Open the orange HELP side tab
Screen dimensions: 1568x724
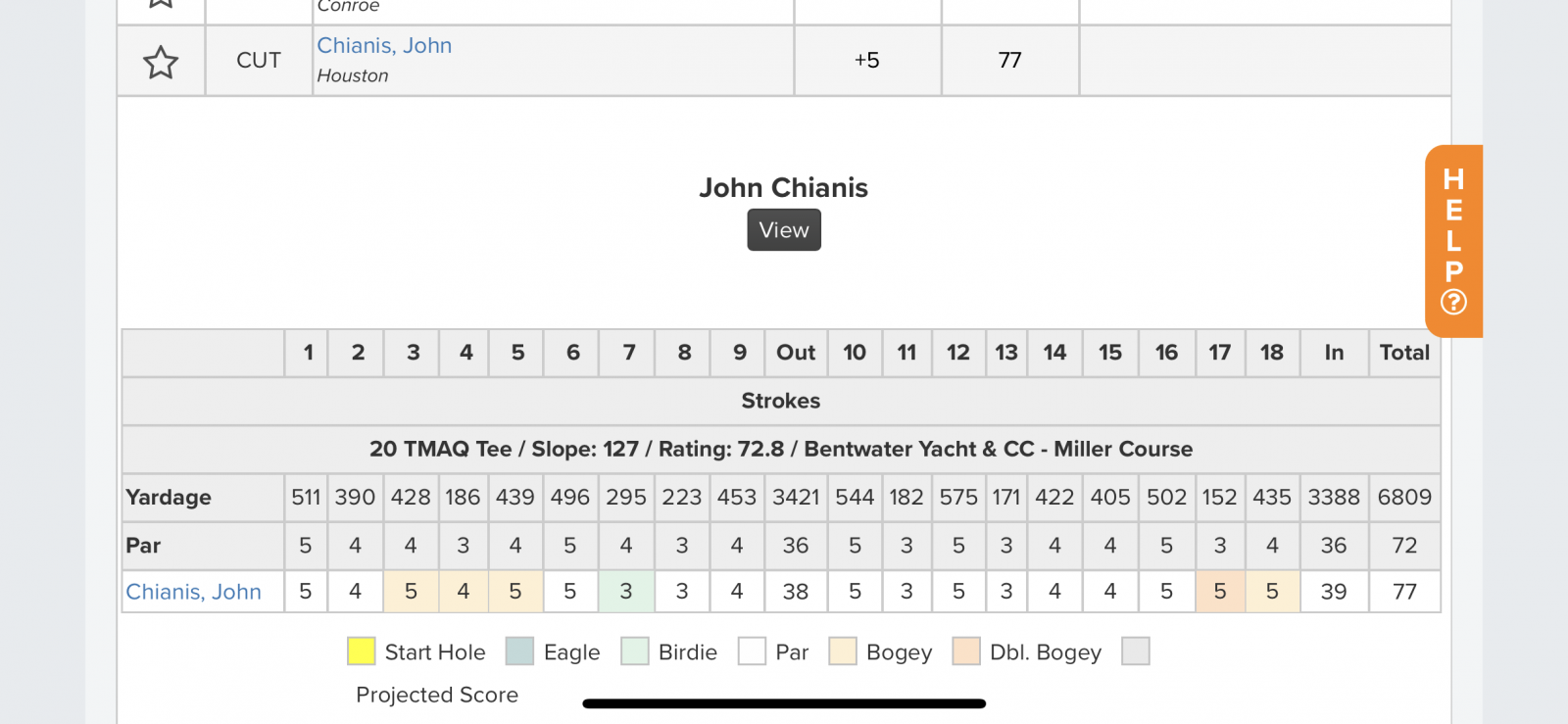point(1453,241)
